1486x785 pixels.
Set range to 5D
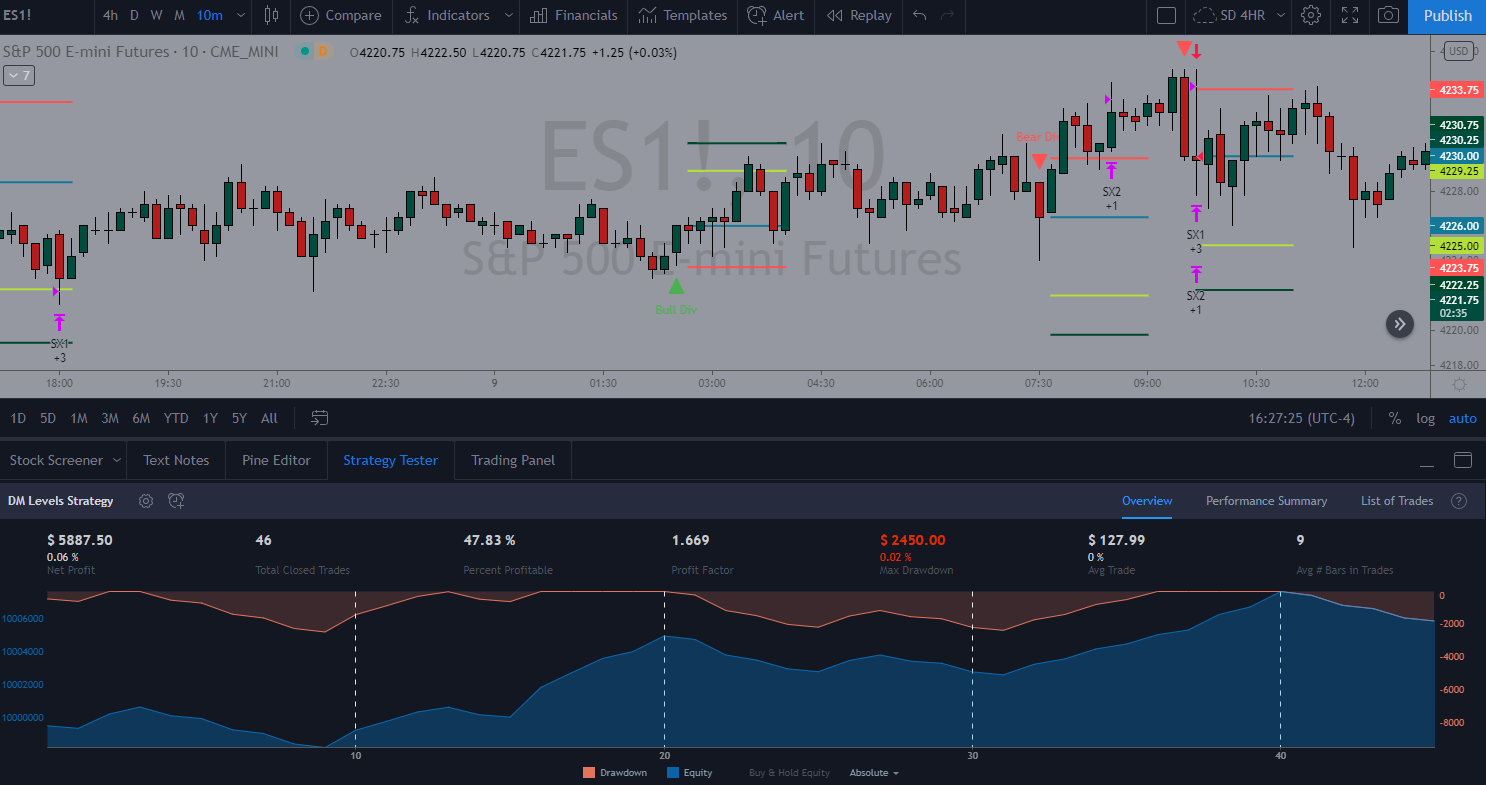[x=48, y=418]
